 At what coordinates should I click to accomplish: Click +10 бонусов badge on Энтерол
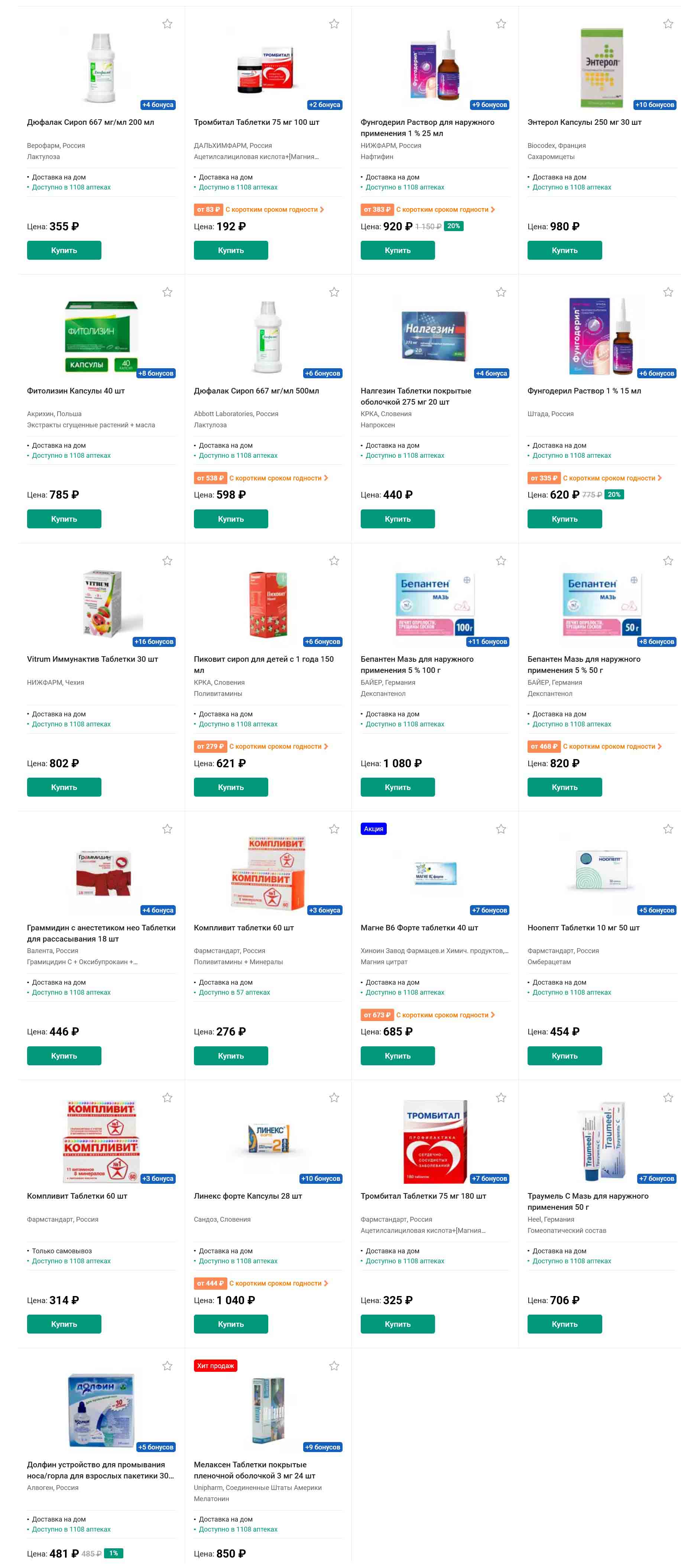pos(655,105)
